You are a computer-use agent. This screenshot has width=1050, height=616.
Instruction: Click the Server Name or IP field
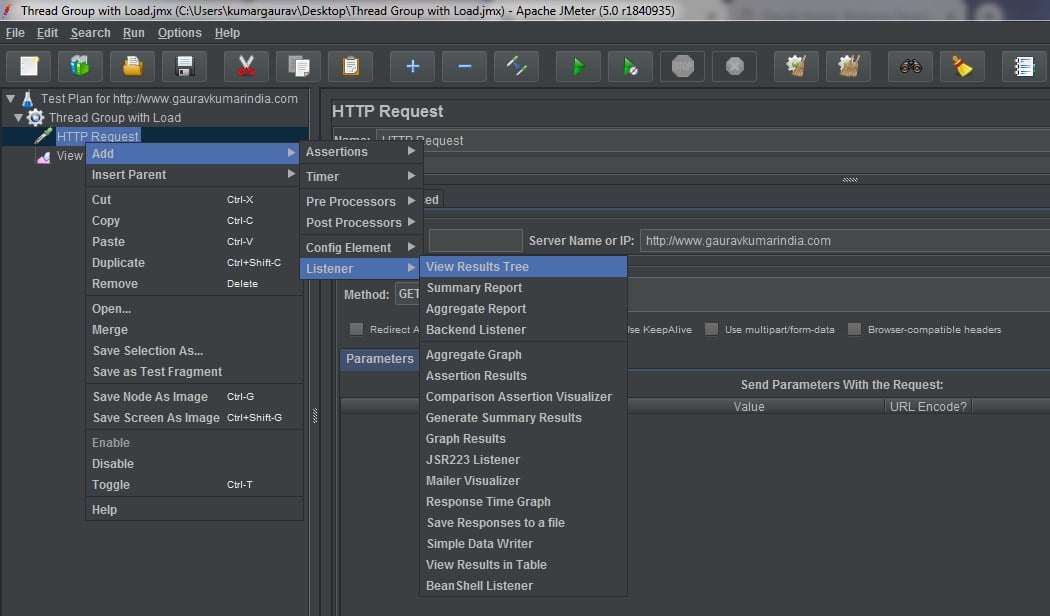coord(842,241)
